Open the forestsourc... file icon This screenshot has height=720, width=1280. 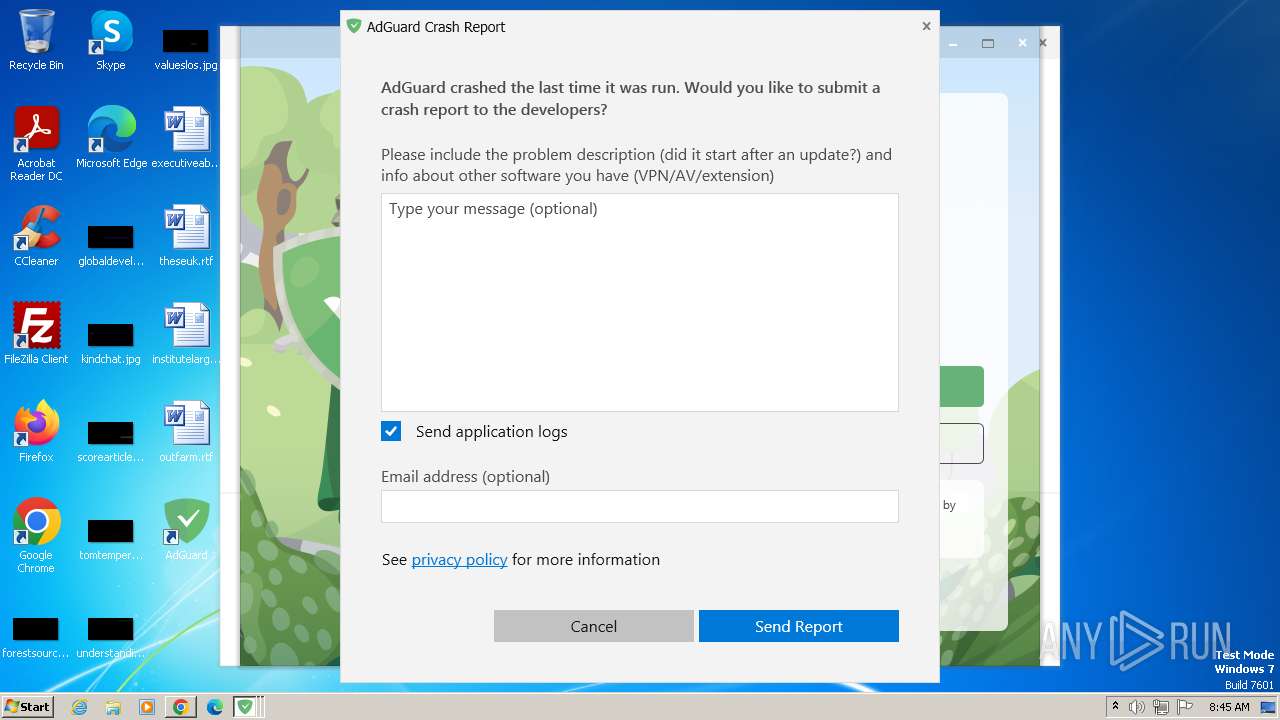pos(36,637)
